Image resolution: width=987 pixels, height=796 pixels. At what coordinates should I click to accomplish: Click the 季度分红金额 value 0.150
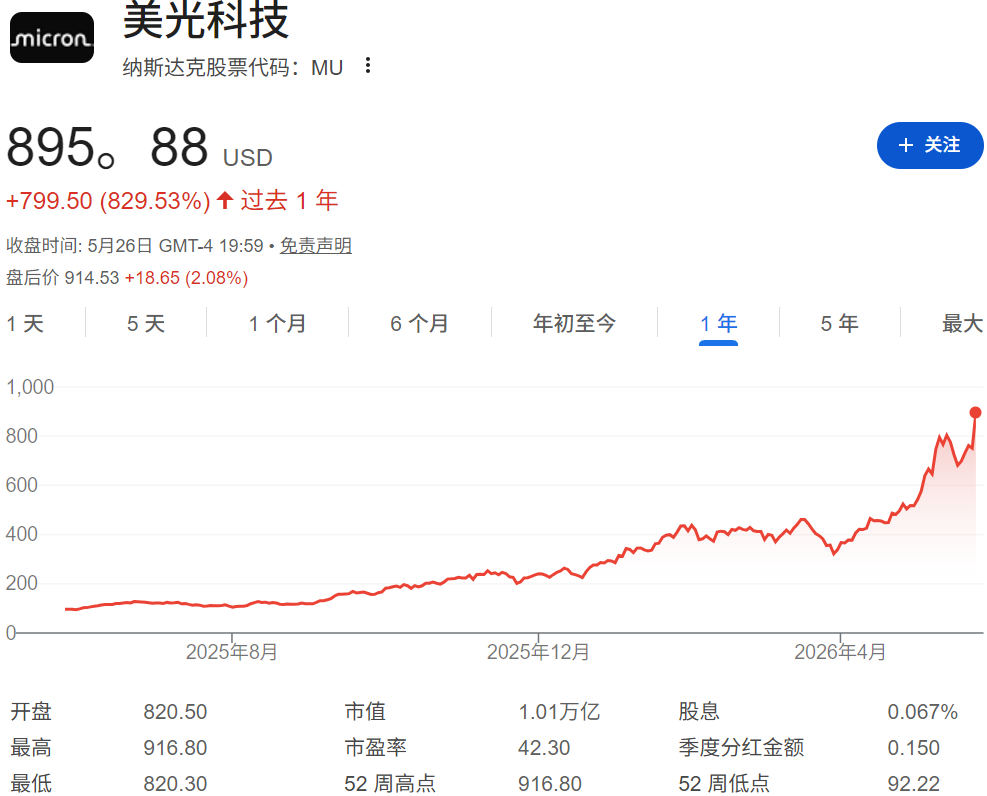tap(913, 748)
